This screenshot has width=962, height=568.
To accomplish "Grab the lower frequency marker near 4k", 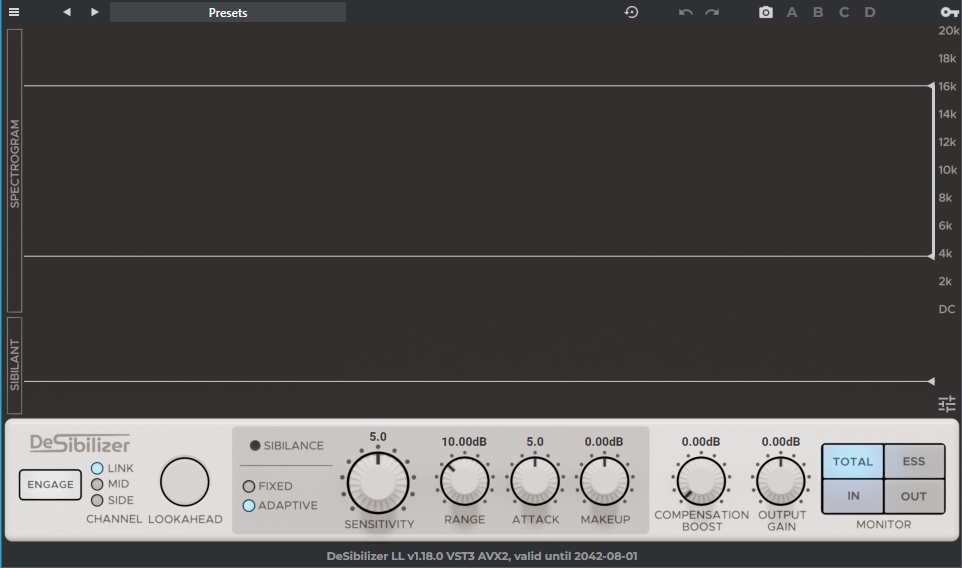I will click(931, 256).
